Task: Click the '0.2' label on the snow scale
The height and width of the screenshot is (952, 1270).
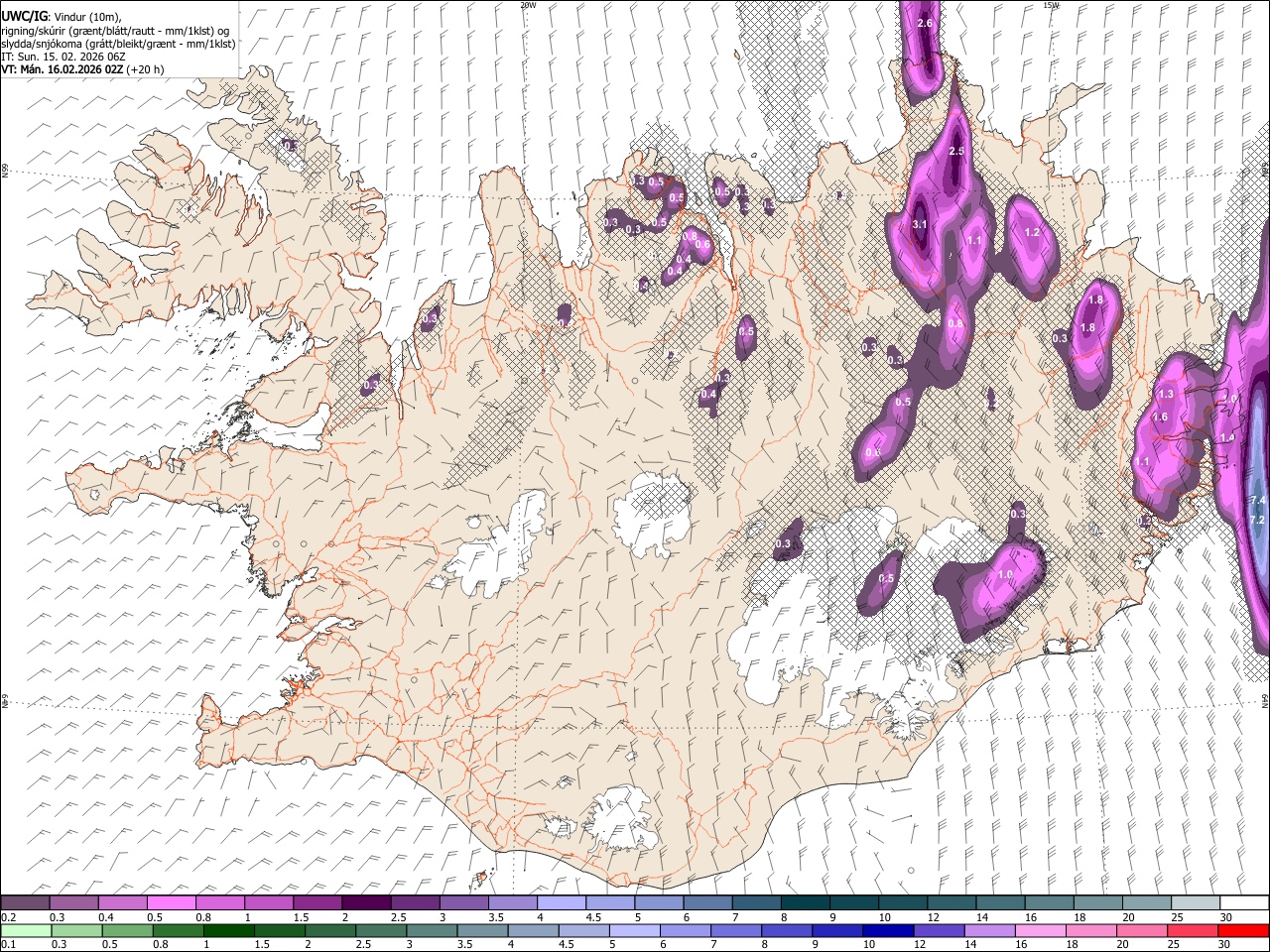Action: click(x=7, y=917)
